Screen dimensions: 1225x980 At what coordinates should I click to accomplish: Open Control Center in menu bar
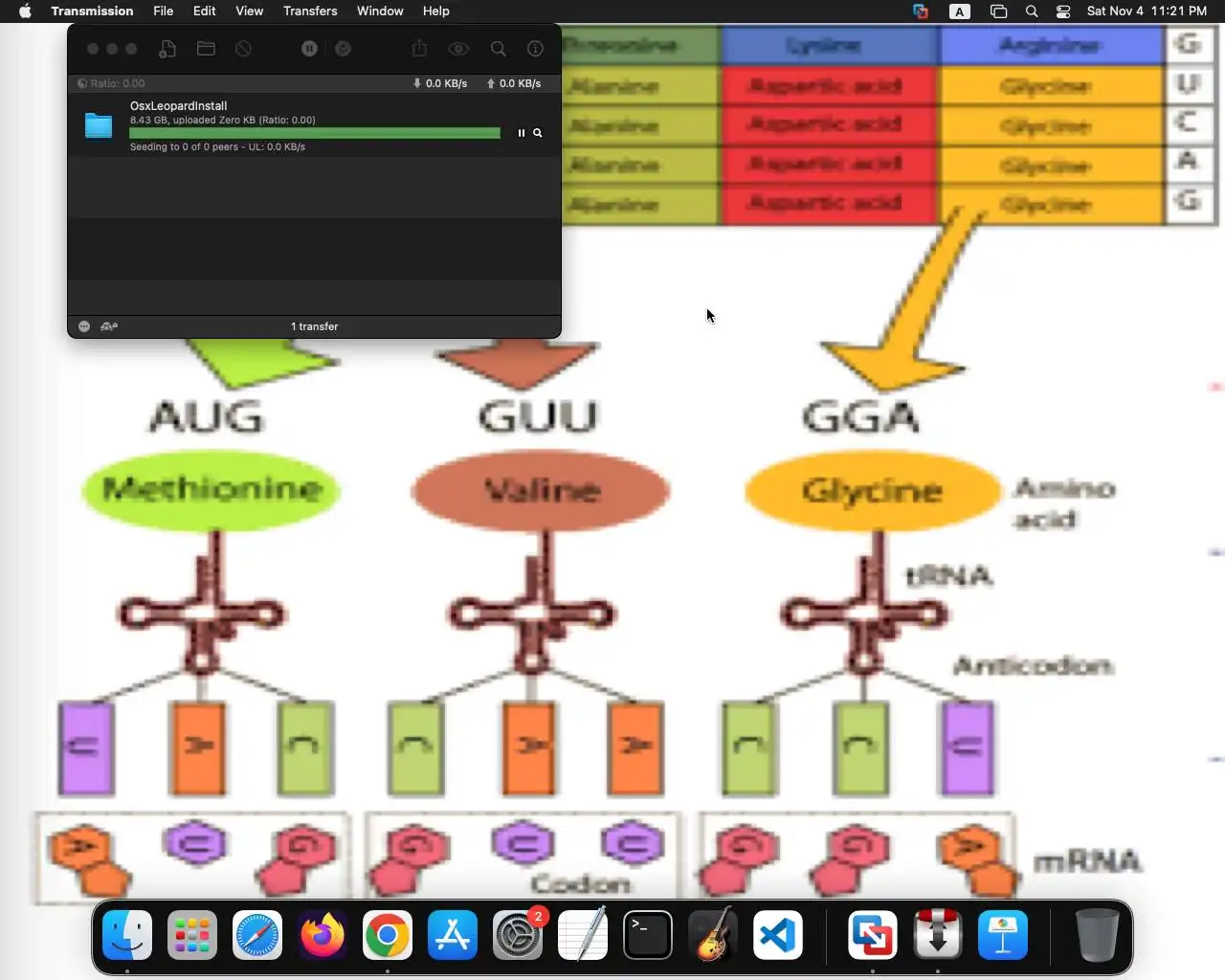1063,11
